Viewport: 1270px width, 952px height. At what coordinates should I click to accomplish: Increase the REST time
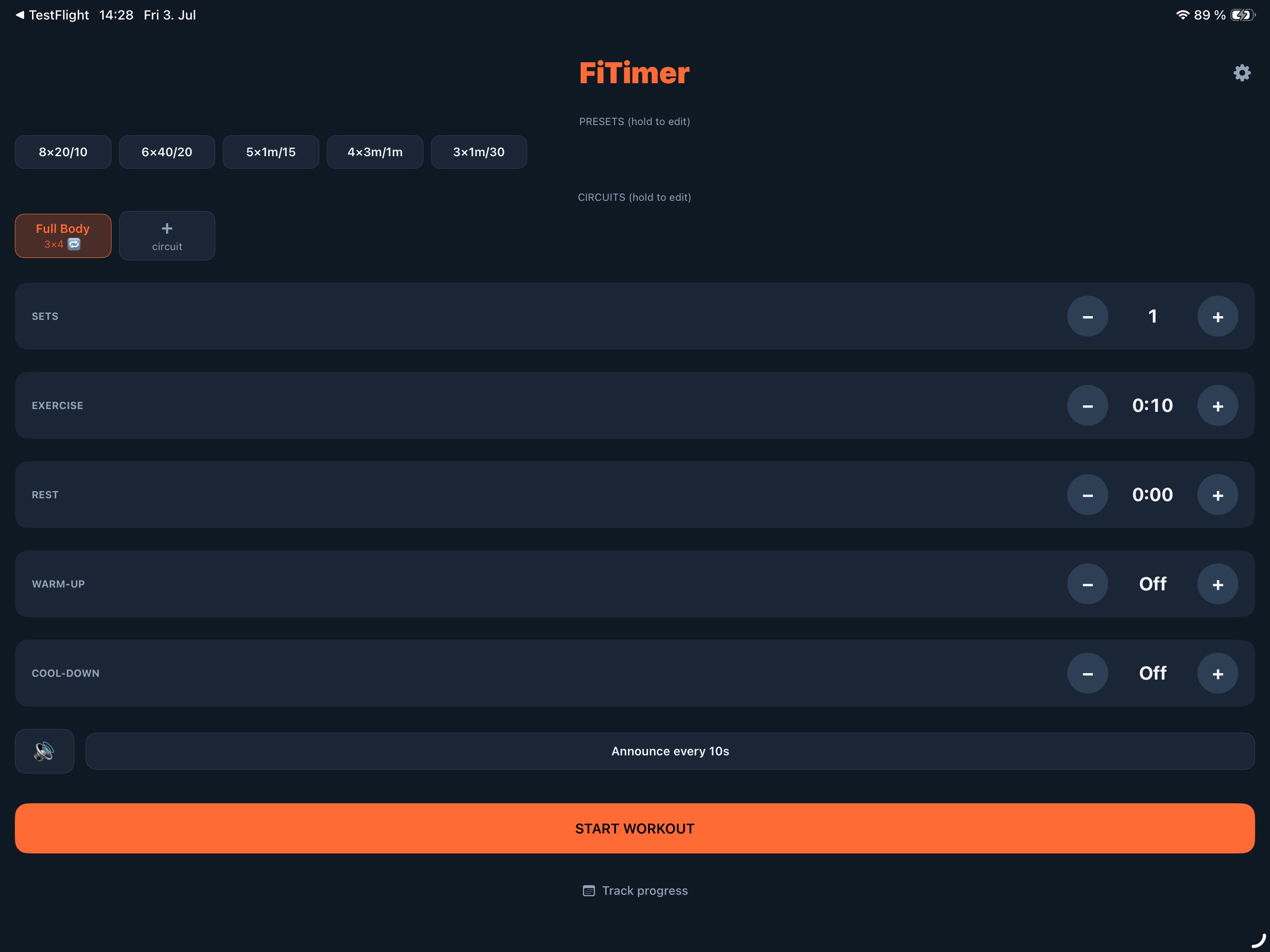click(x=1217, y=495)
